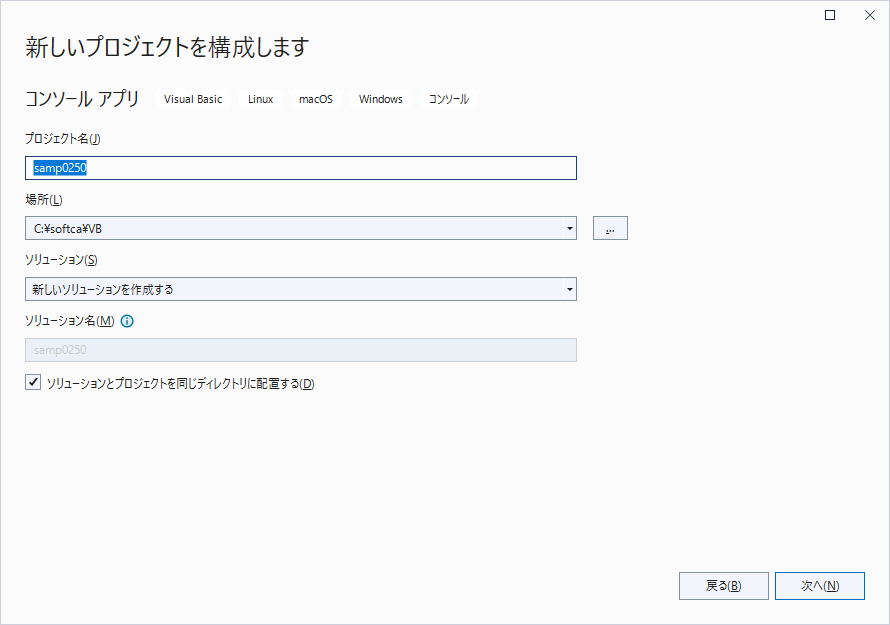Maximize the project configuration window
890x625 pixels.
[x=829, y=15]
